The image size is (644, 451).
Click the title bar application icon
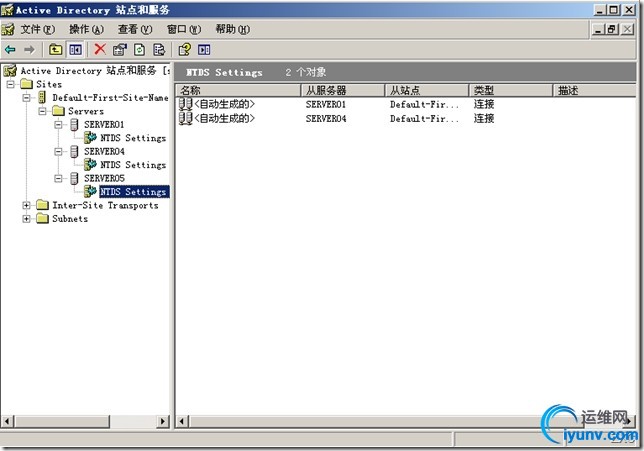coord(7,10)
